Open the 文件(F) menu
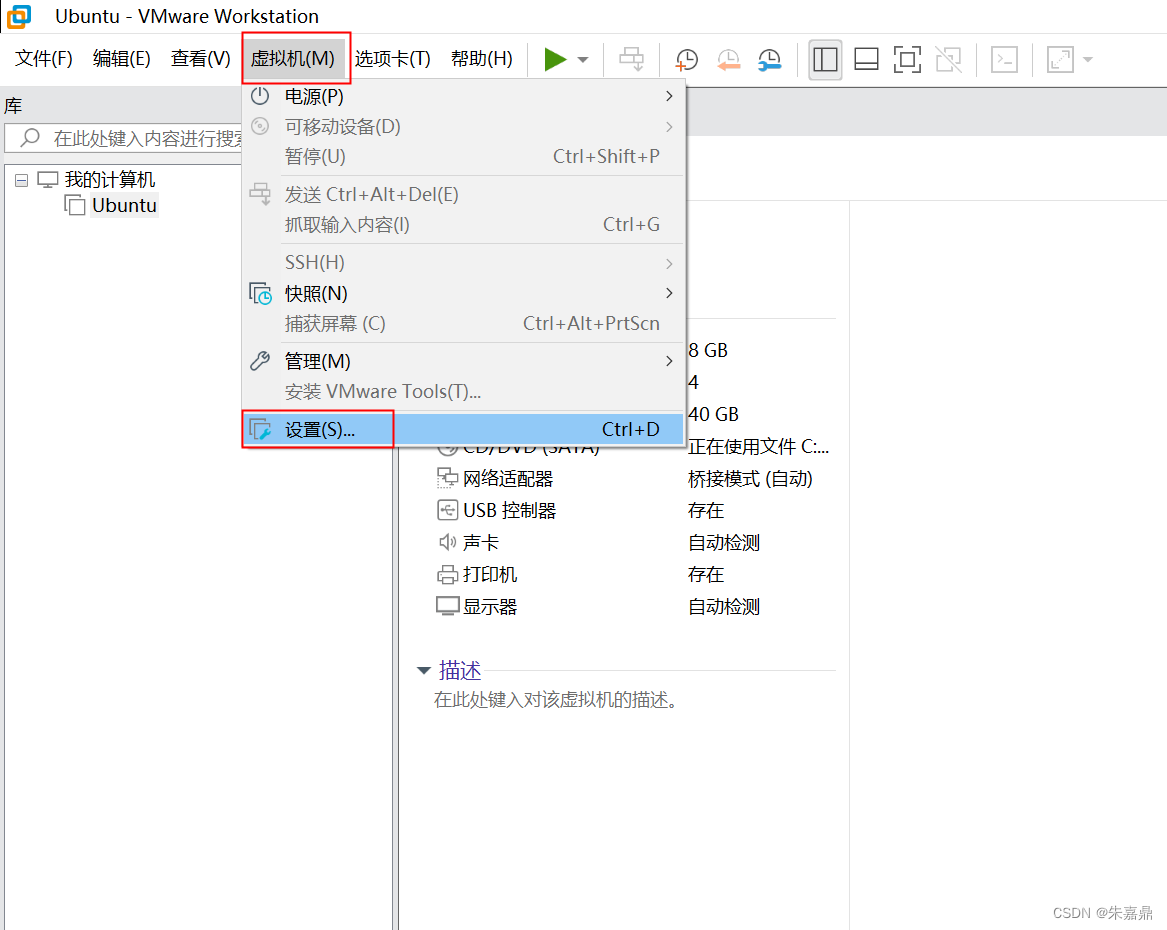 point(44,58)
